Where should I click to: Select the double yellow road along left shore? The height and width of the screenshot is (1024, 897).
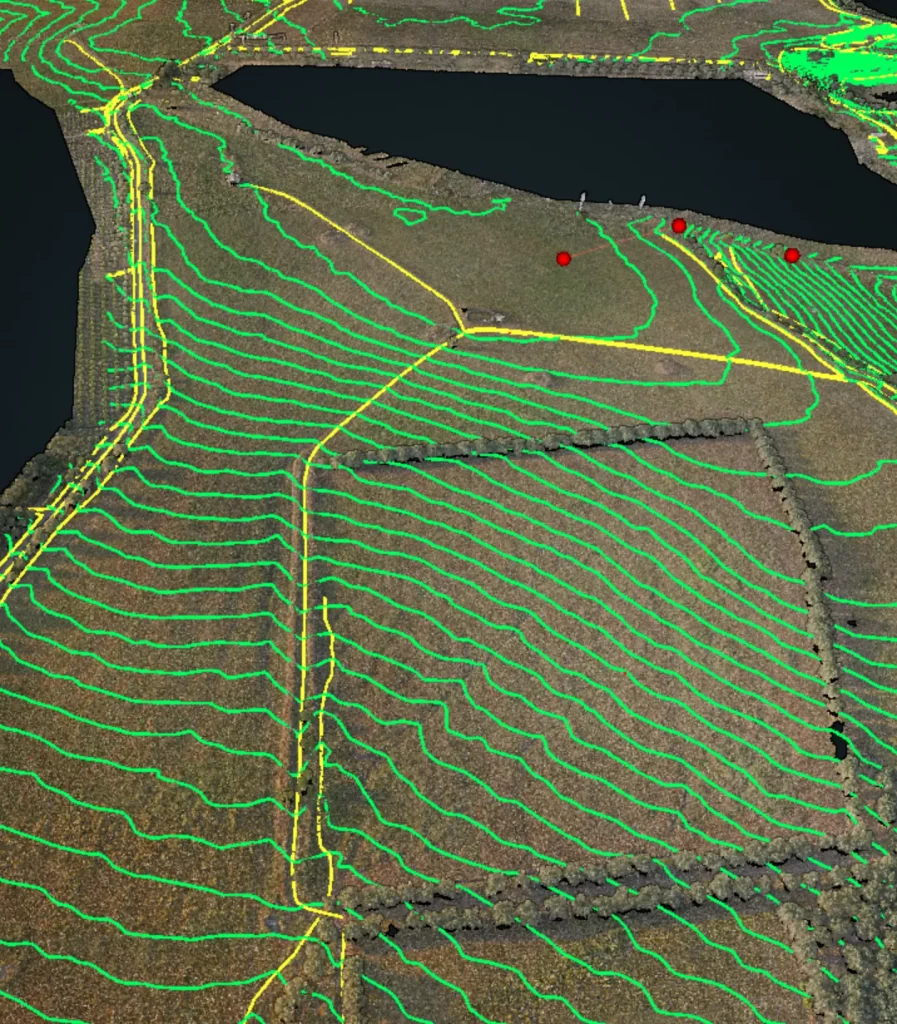[142, 300]
